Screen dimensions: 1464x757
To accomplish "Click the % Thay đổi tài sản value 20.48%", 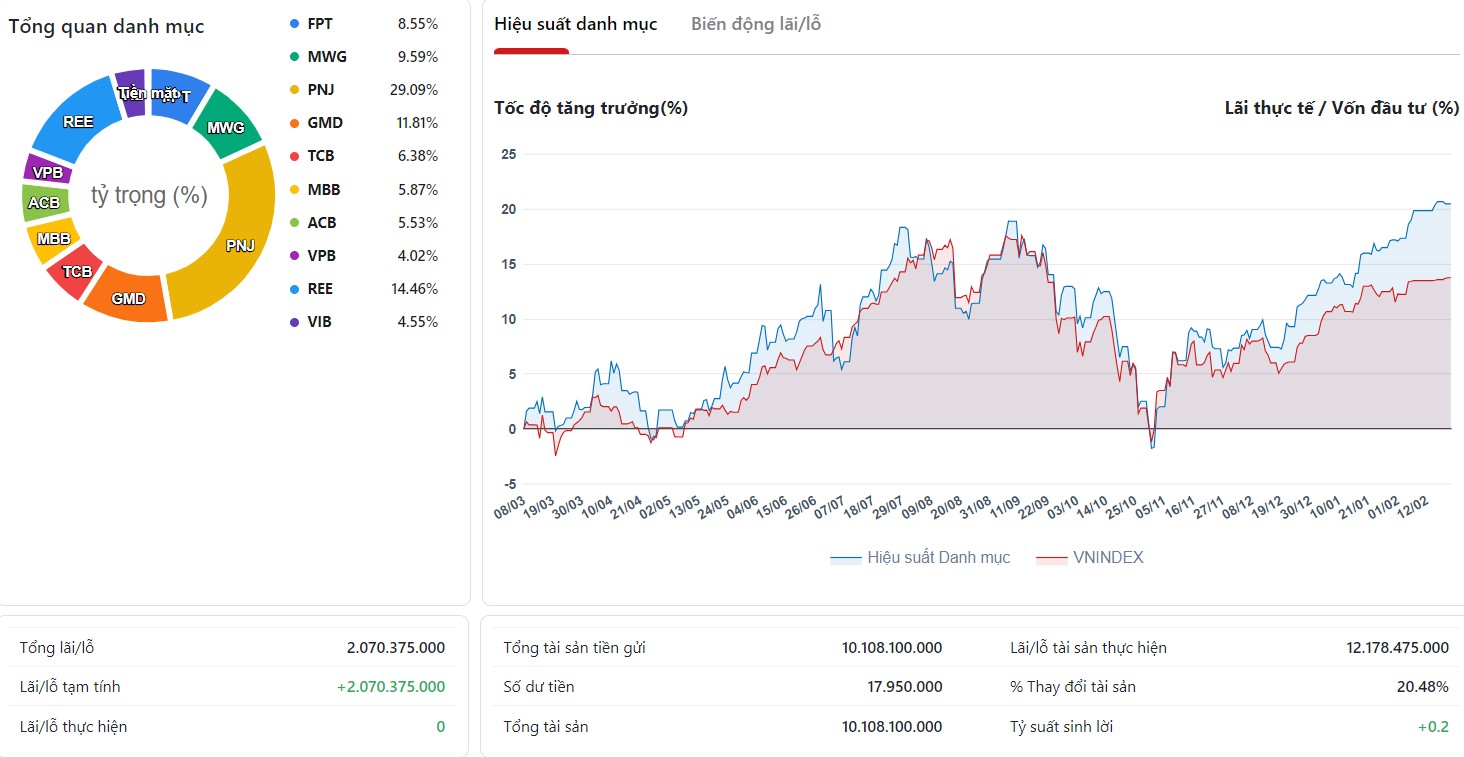I will [1423, 687].
